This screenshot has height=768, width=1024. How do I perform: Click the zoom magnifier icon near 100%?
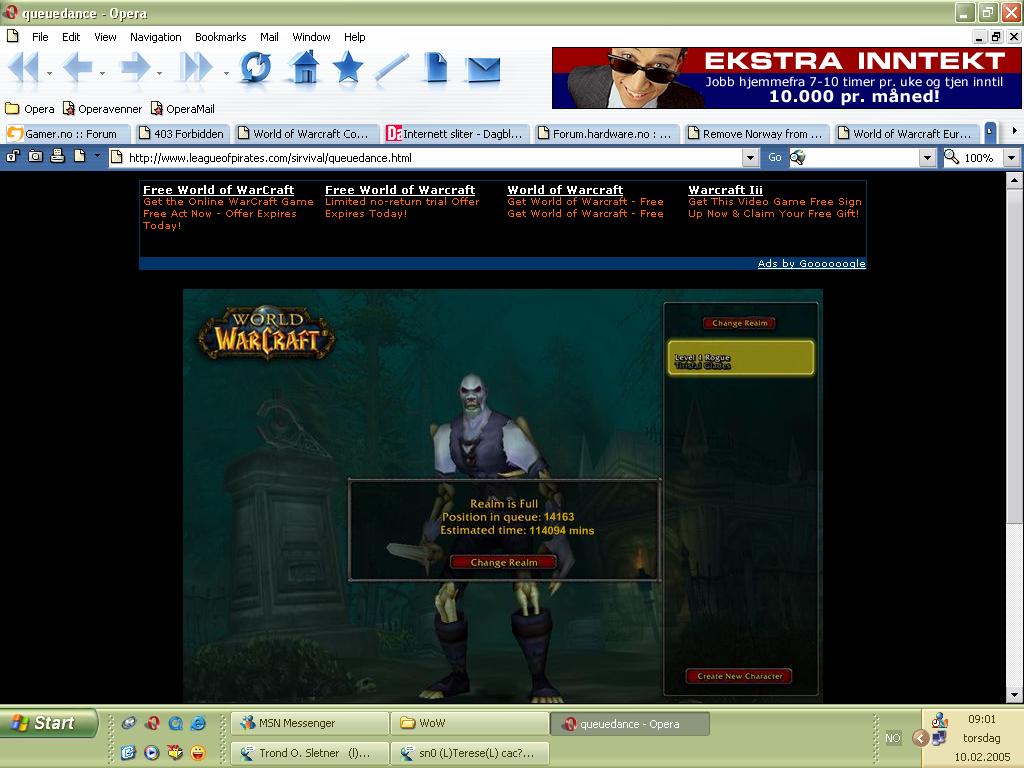coord(952,157)
